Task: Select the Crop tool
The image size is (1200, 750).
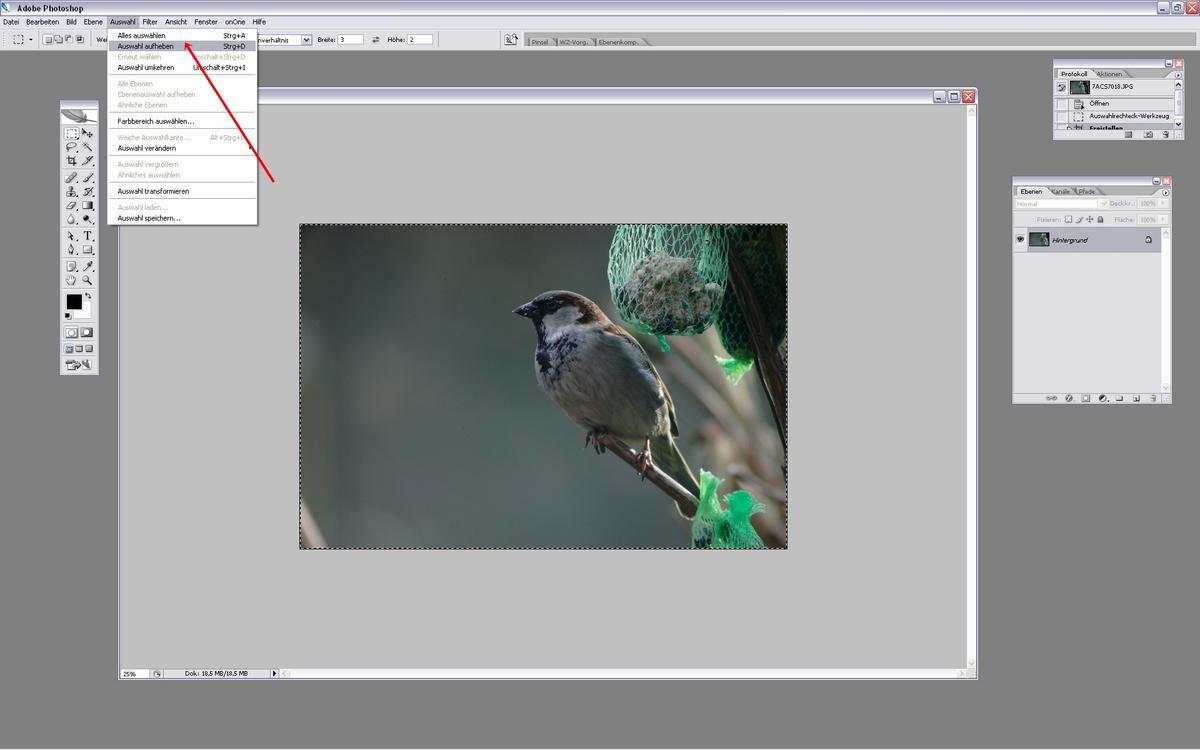Action: [x=72, y=160]
